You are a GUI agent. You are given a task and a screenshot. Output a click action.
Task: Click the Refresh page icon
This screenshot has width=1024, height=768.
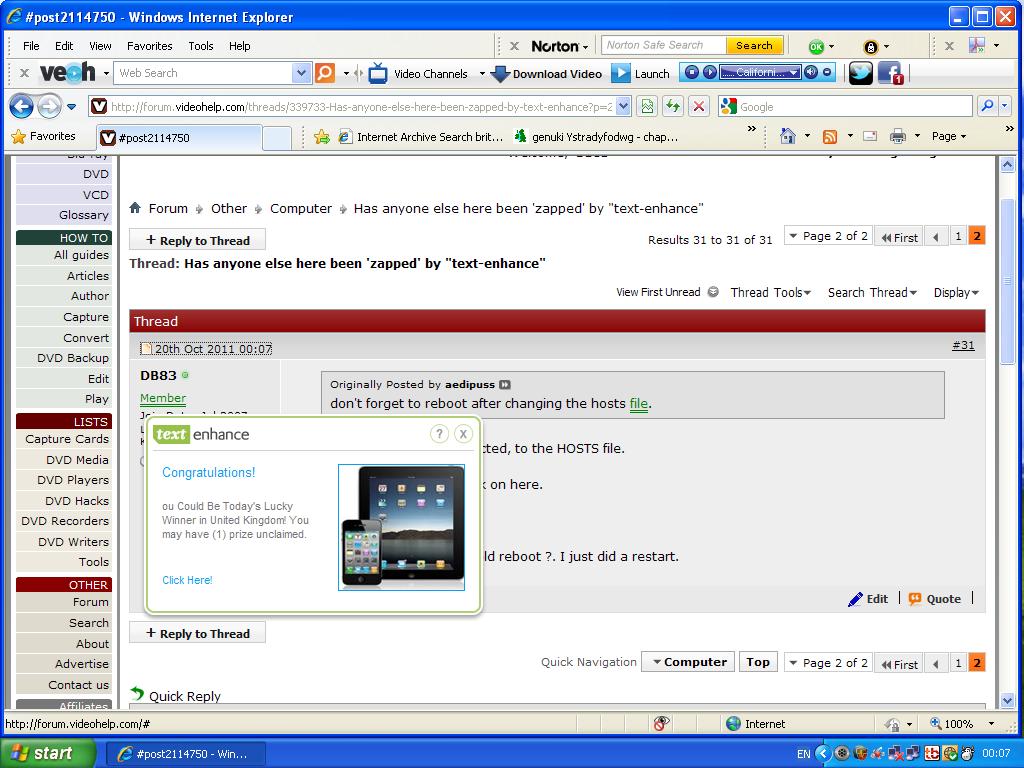tap(673, 106)
